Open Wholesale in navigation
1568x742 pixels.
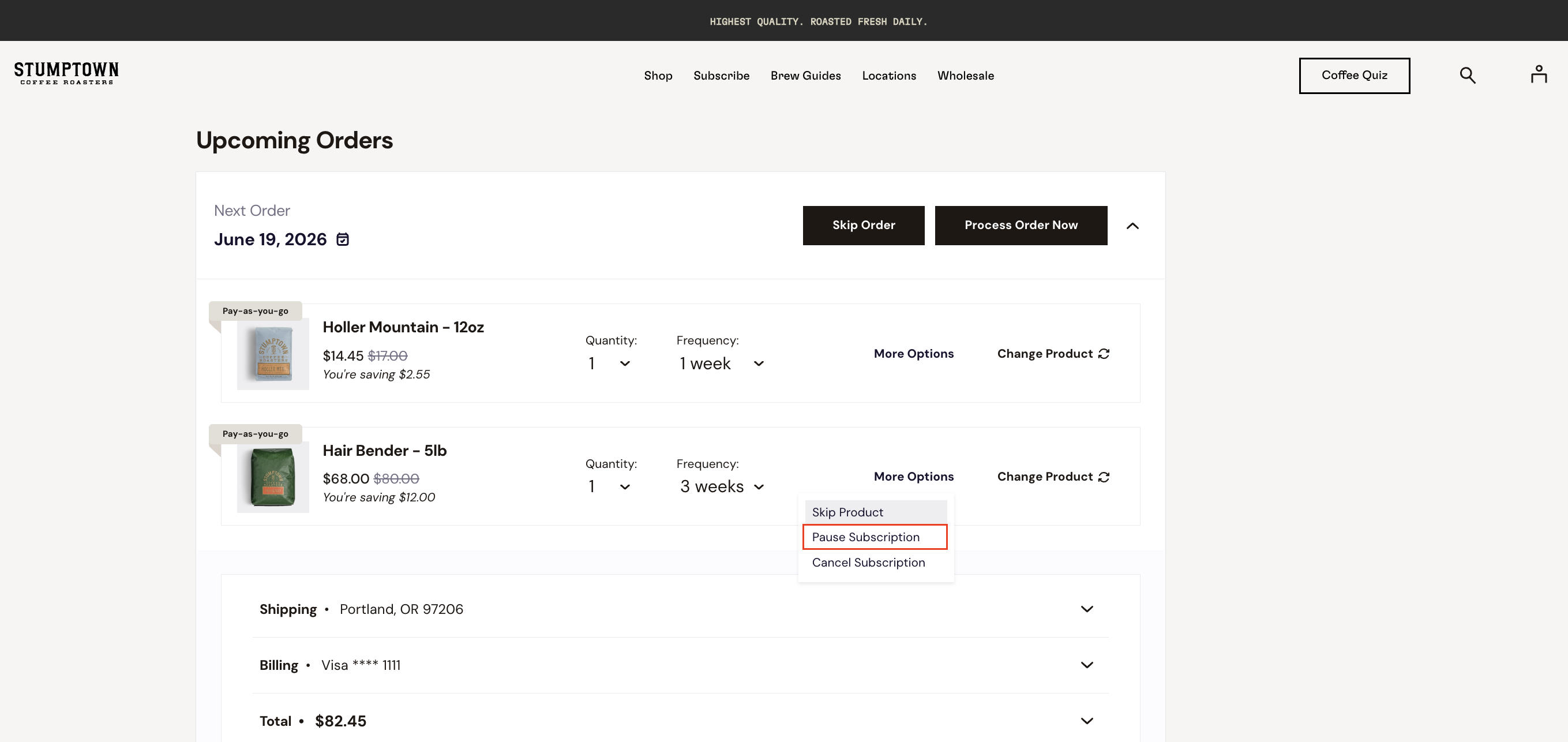coord(965,76)
